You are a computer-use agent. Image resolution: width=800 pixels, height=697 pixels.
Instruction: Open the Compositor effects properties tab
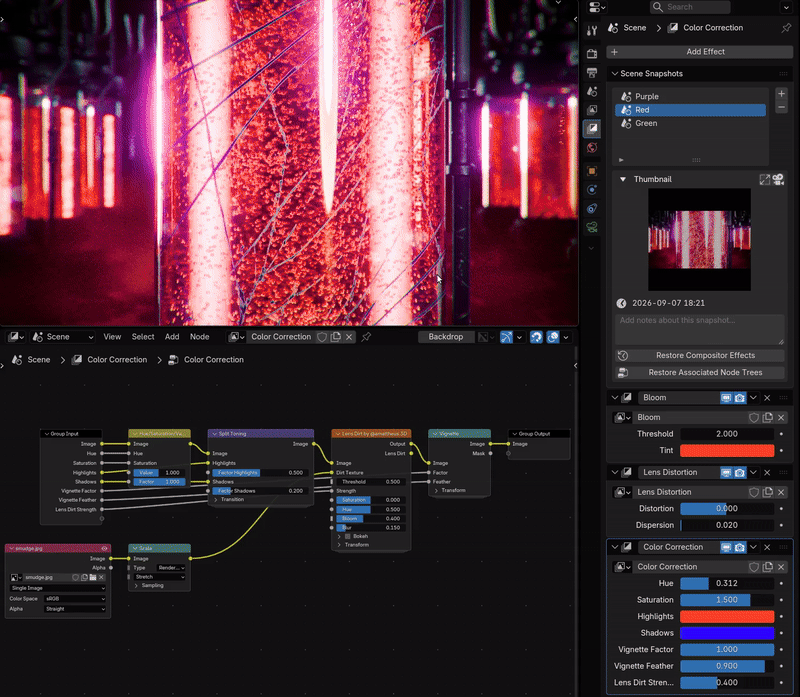point(592,129)
